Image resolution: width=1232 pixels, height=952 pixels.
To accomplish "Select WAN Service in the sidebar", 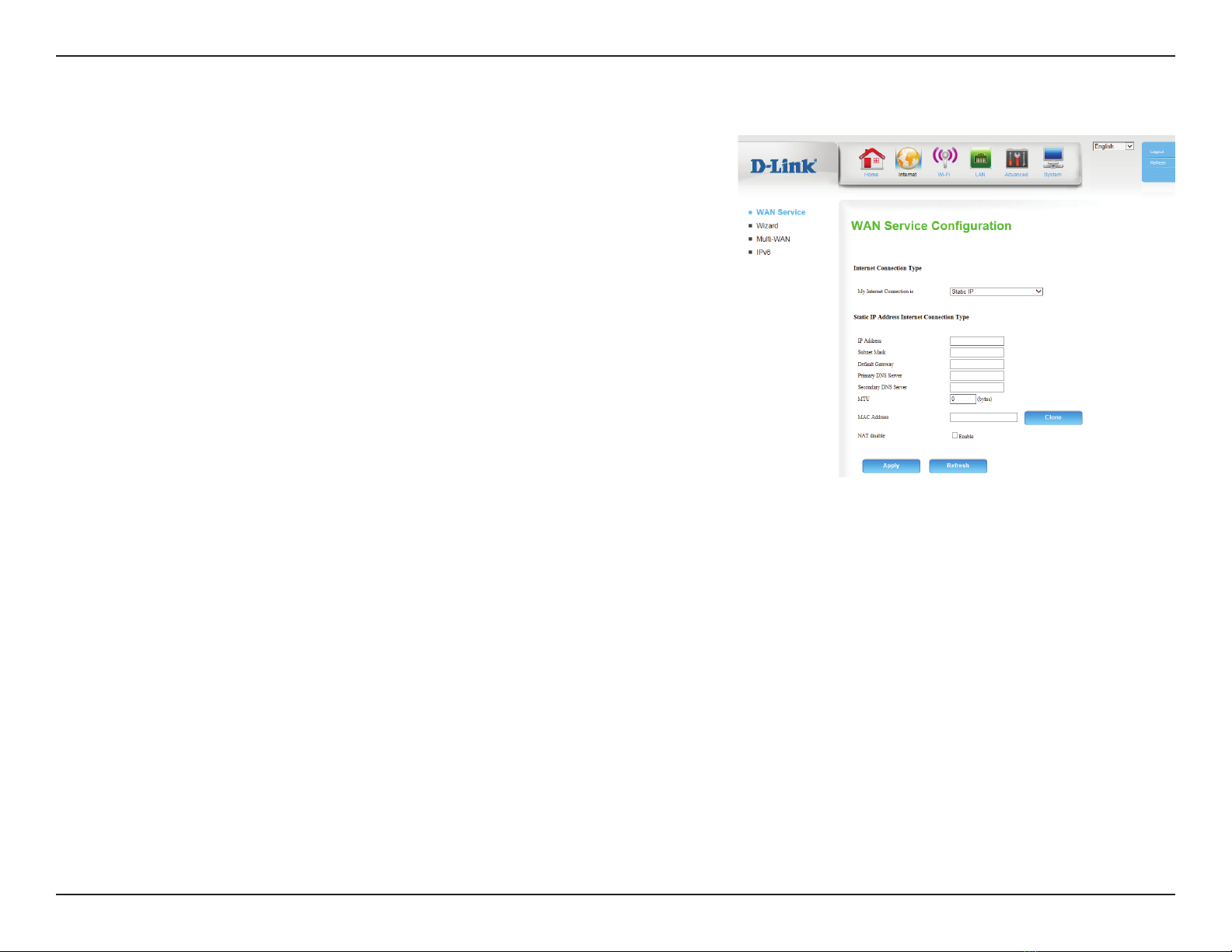I will click(780, 212).
